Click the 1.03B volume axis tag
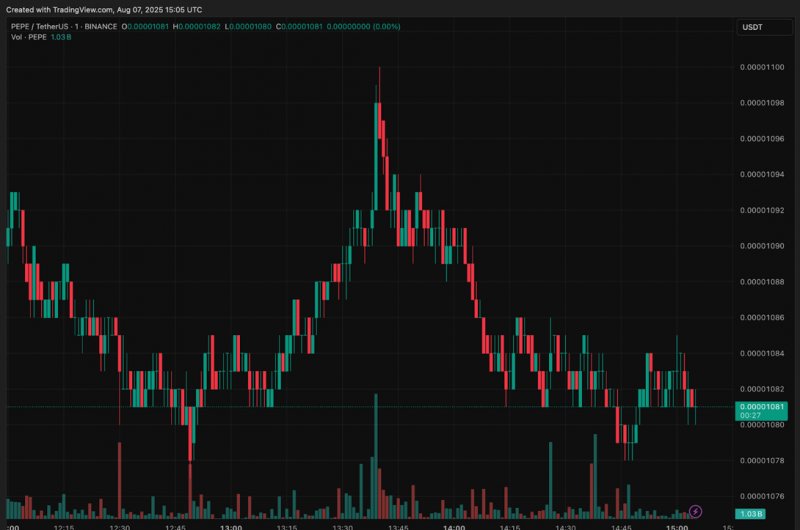800x530 pixels. [x=750, y=514]
